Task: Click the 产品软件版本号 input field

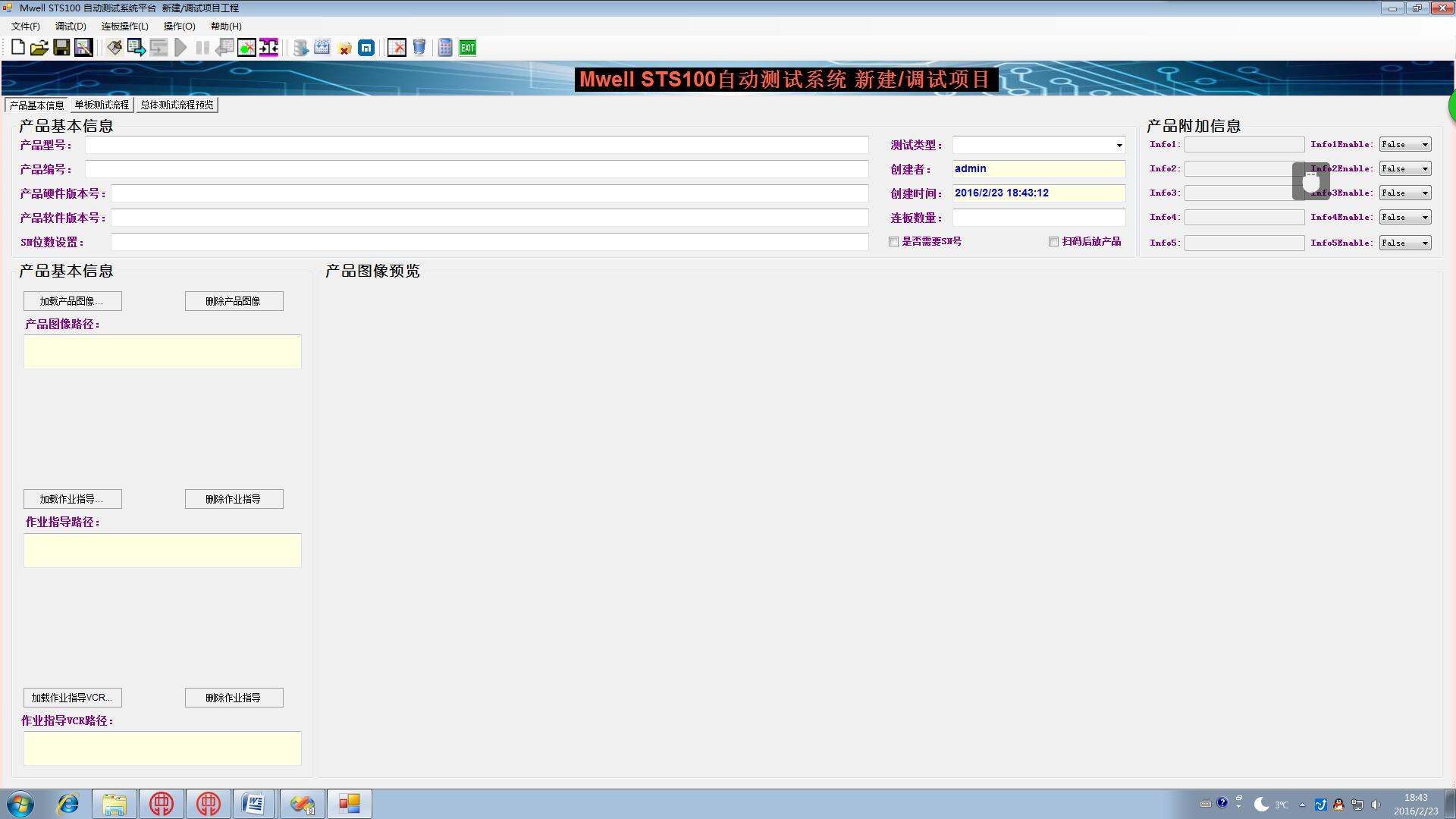Action: pyautogui.click(x=490, y=218)
